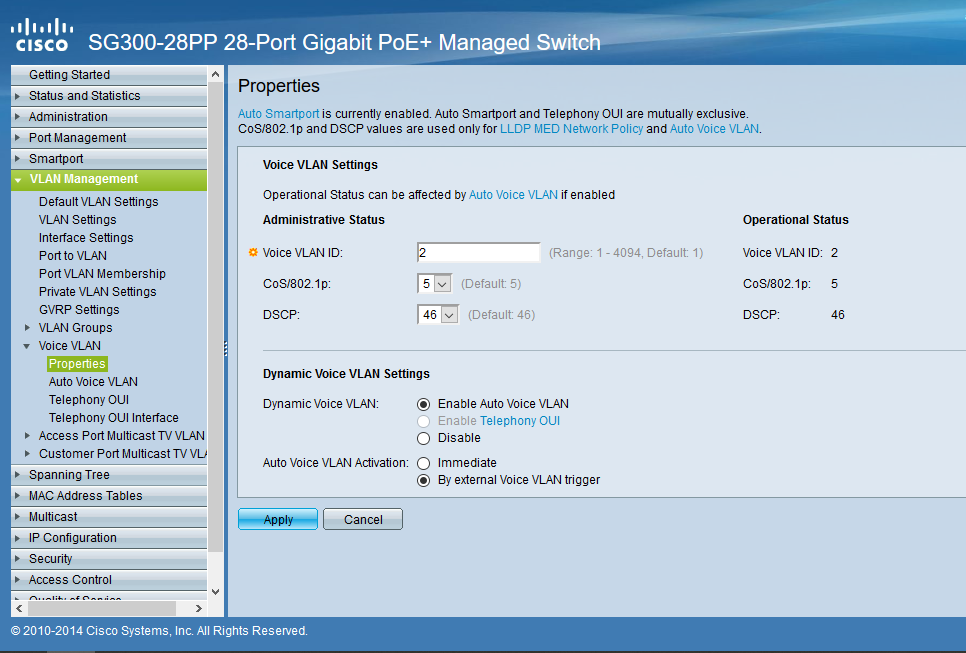Follow the LLDP MED Network Policy link
The width and height of the screenshot is (966, 653).
click(x=572, y=129)
